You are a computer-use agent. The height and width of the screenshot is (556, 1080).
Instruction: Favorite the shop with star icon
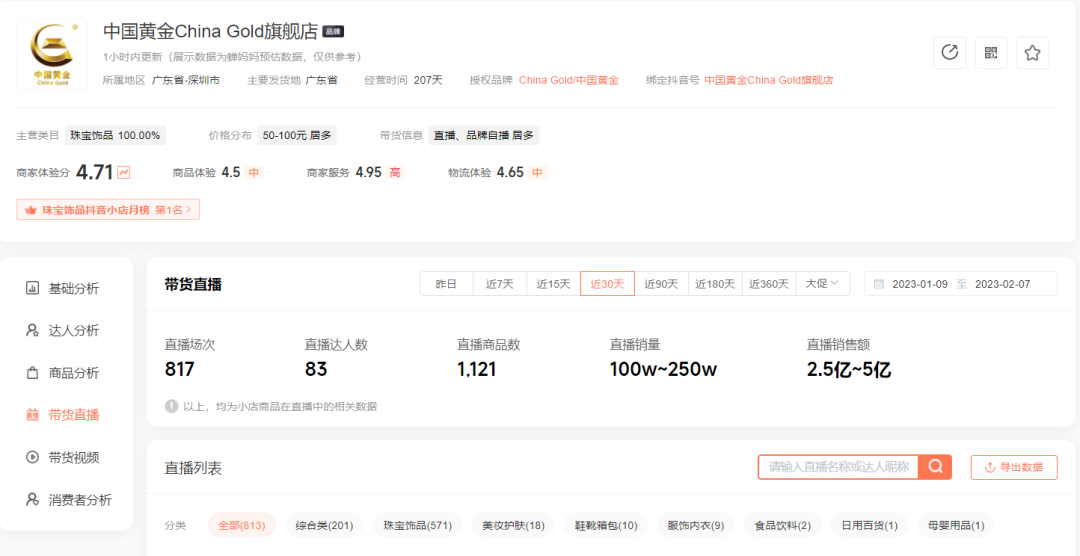pos(1032,52)
